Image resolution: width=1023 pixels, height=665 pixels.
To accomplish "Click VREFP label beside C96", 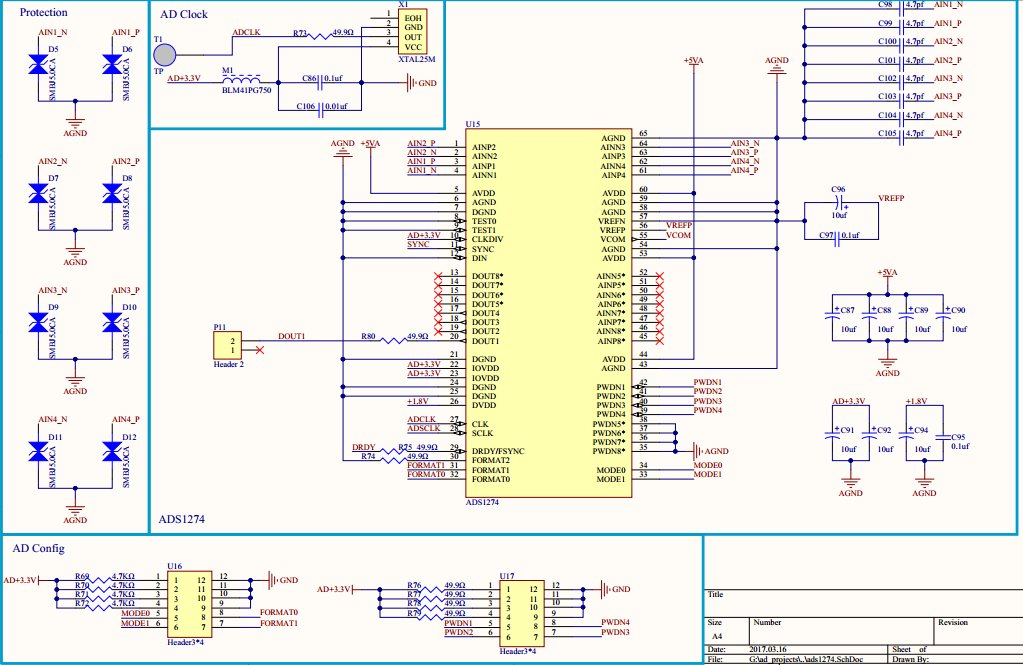I will [x=891, y=198].
